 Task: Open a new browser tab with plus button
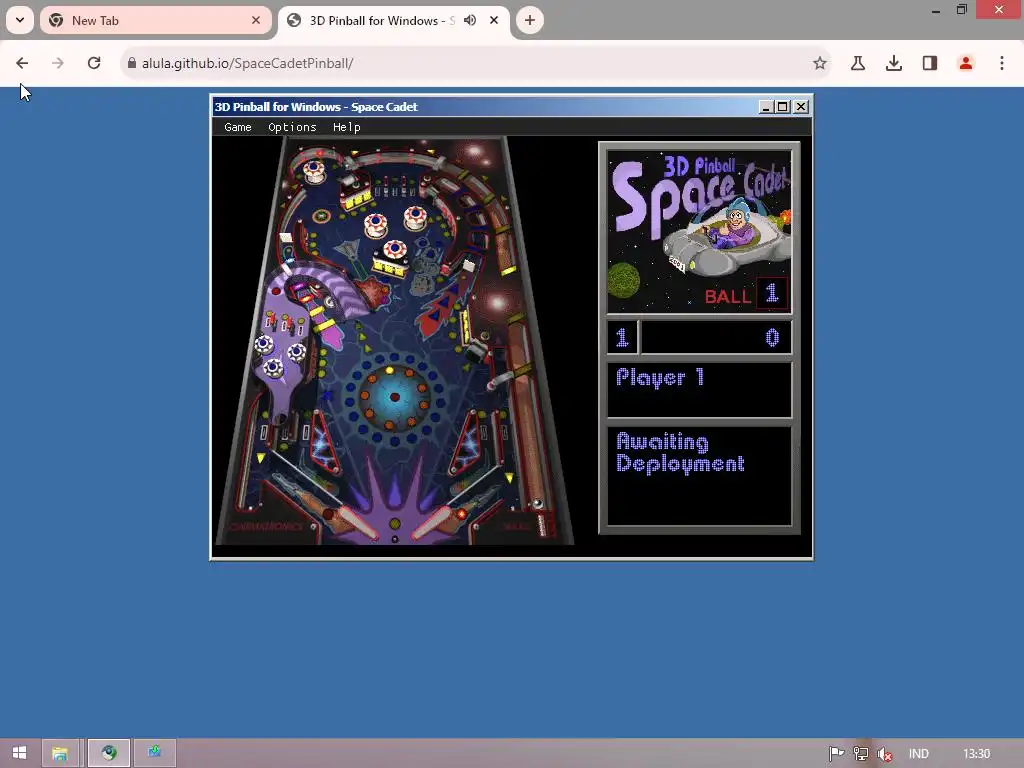point(530,20)
